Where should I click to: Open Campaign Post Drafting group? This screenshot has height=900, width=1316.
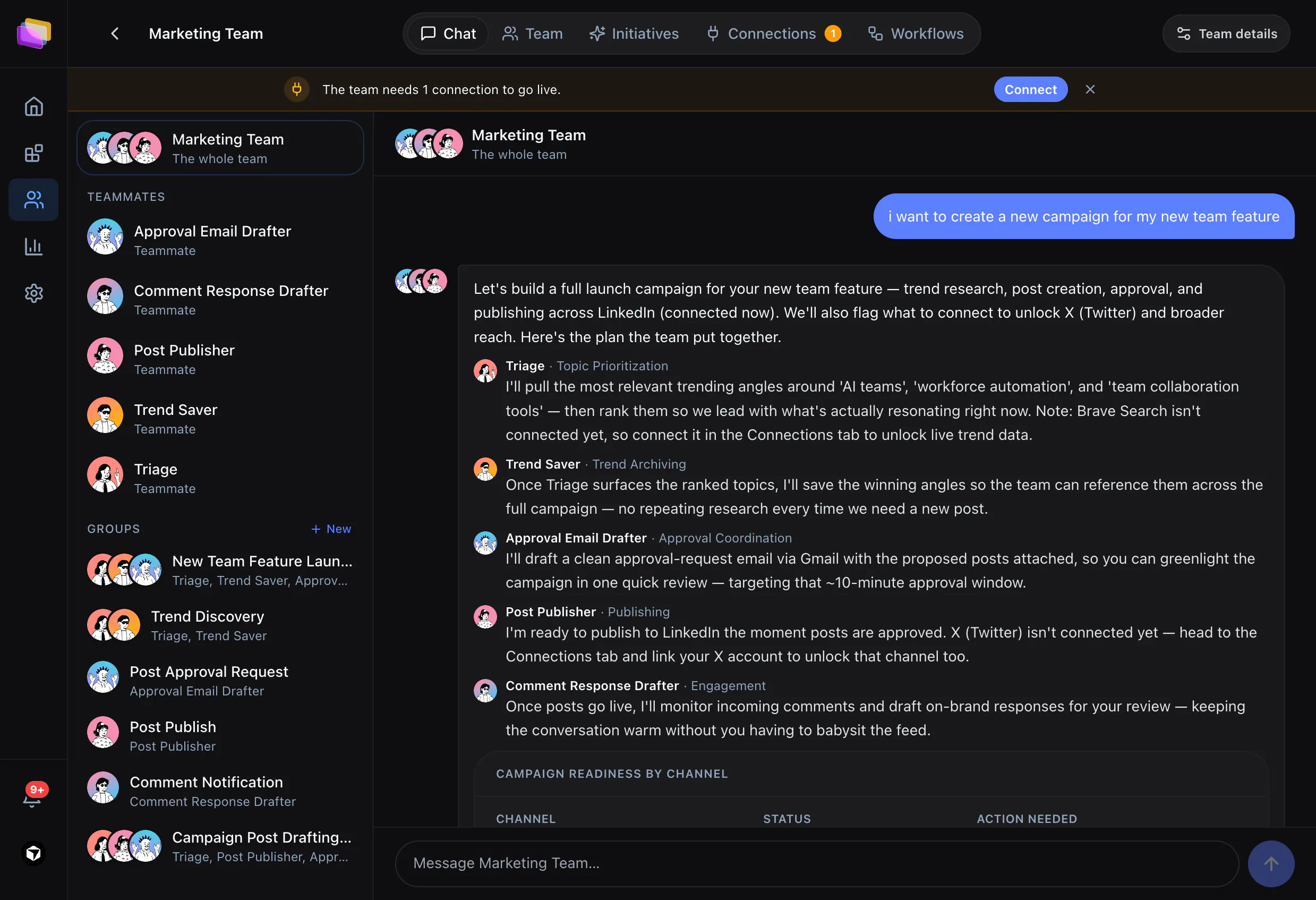pos(220,846)
